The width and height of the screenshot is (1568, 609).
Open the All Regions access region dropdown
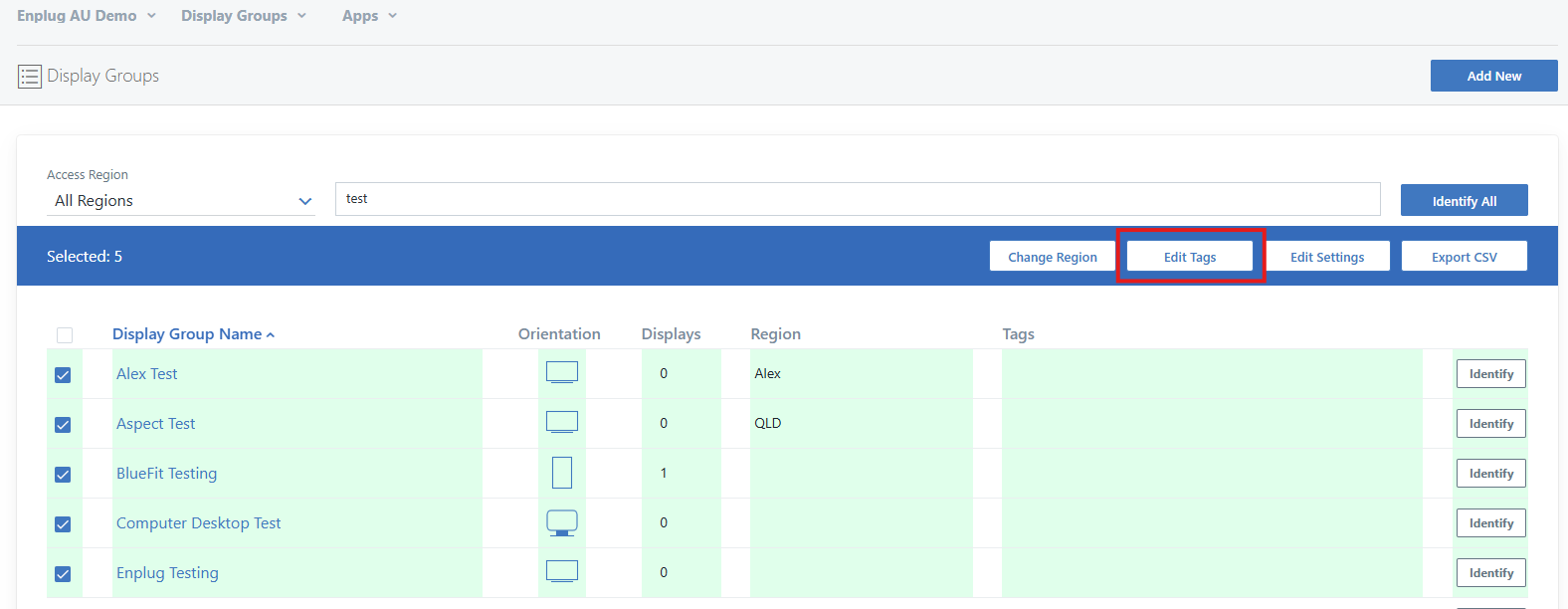coord(181,201)
